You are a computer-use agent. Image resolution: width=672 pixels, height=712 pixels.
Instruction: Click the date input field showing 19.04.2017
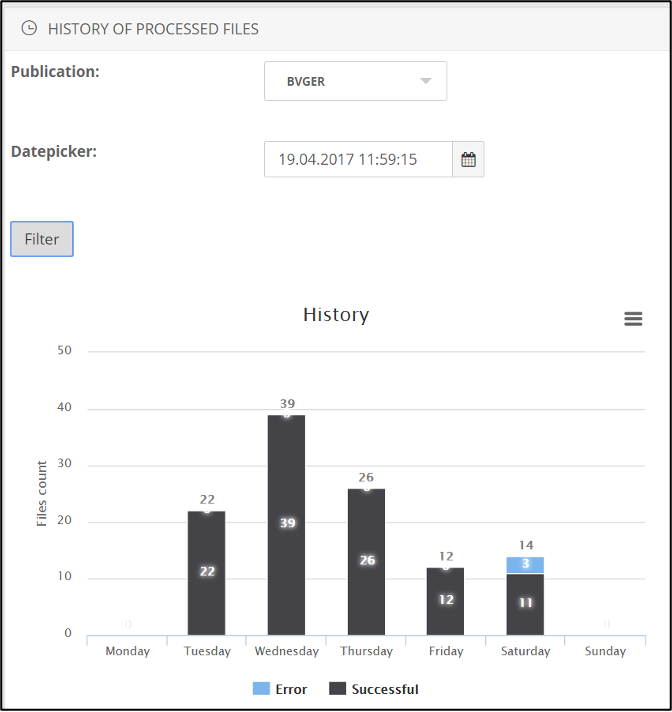coord(358,159)
